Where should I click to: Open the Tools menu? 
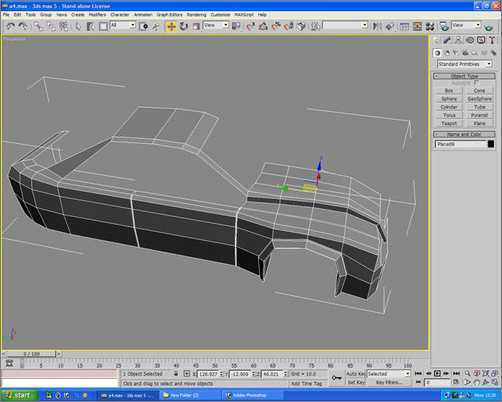point(31,15)
